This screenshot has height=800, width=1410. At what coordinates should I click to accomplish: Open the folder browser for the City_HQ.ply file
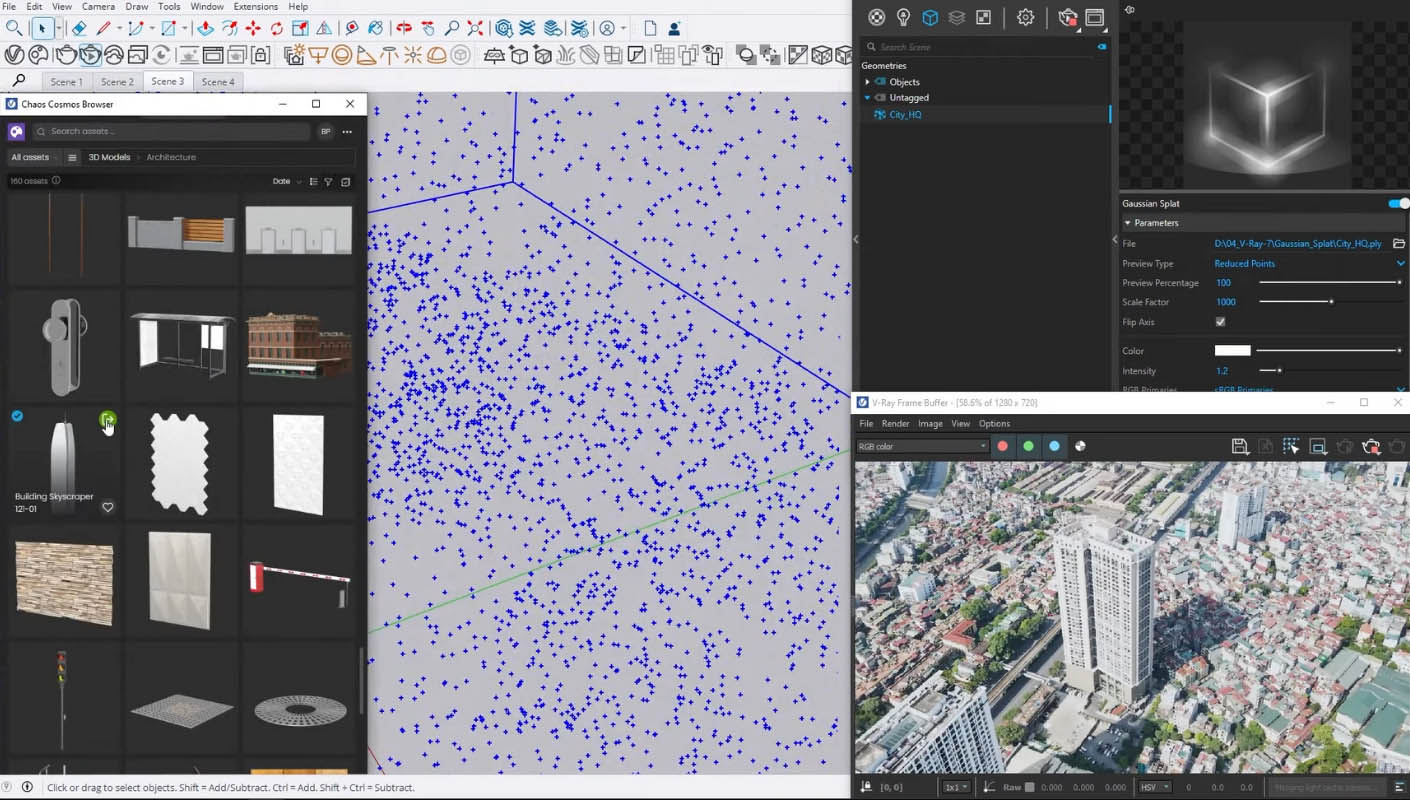click(x=1398, y=243)
